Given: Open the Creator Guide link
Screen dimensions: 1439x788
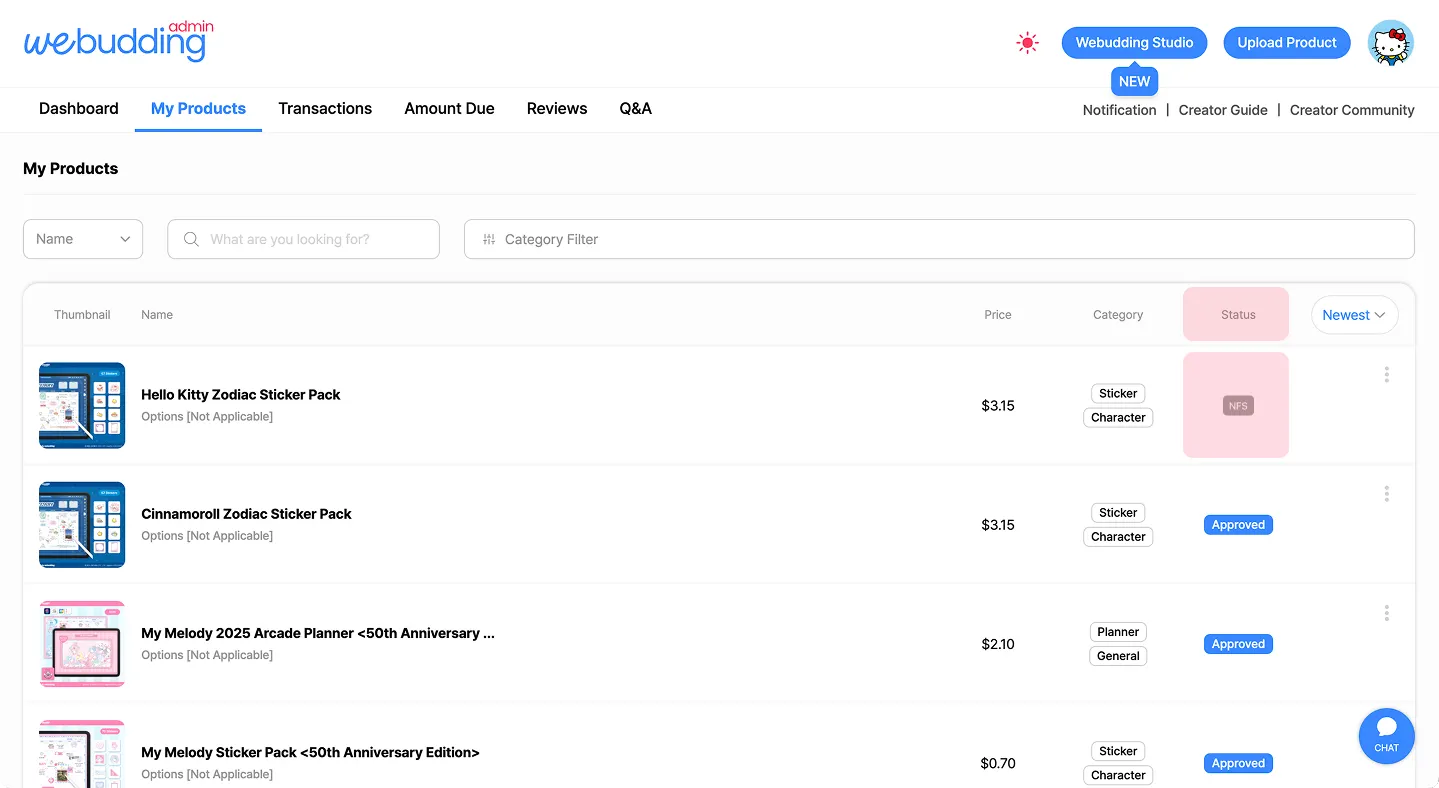Looking at the screenshot, I should 1222,110.
